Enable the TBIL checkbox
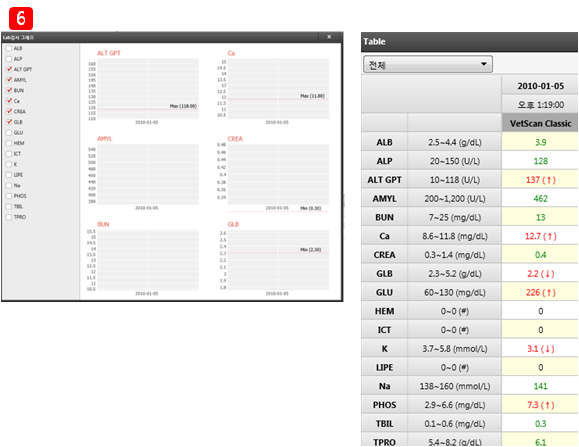579x447 pixels. 9,206
